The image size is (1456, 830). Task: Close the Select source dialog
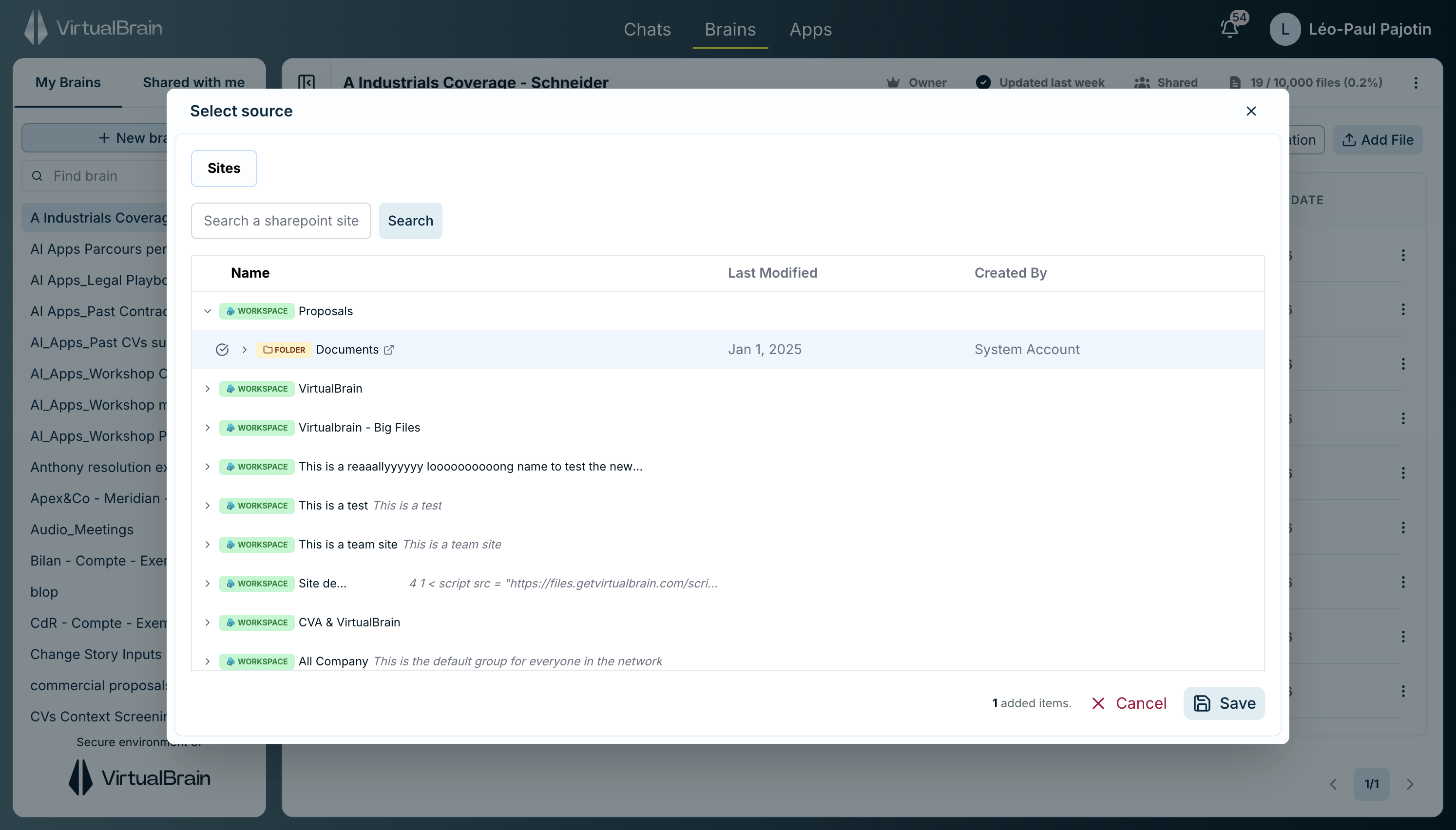[x=1251, y=111]
